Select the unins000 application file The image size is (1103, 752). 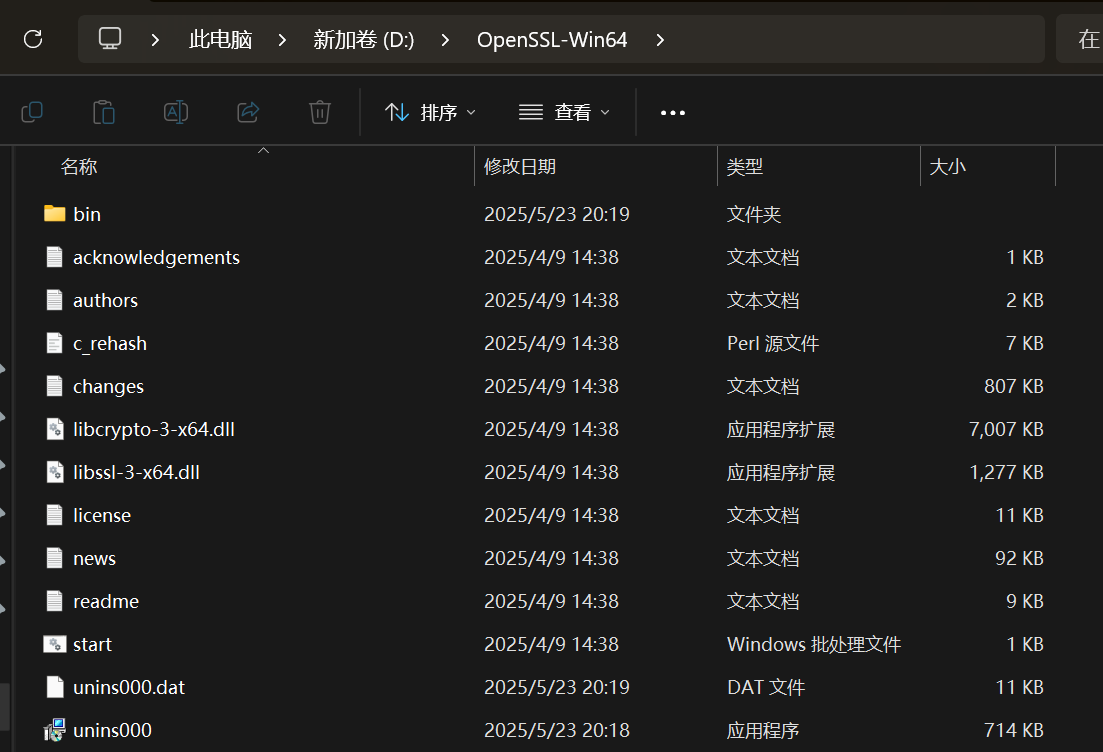[112, 730]
